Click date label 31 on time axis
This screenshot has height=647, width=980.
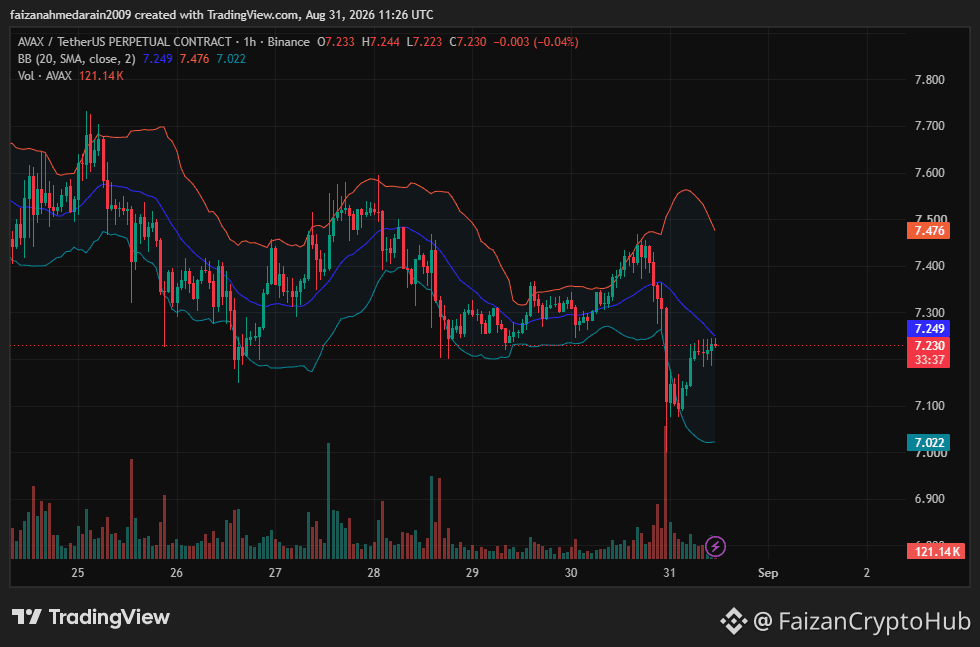click(669, 573)
